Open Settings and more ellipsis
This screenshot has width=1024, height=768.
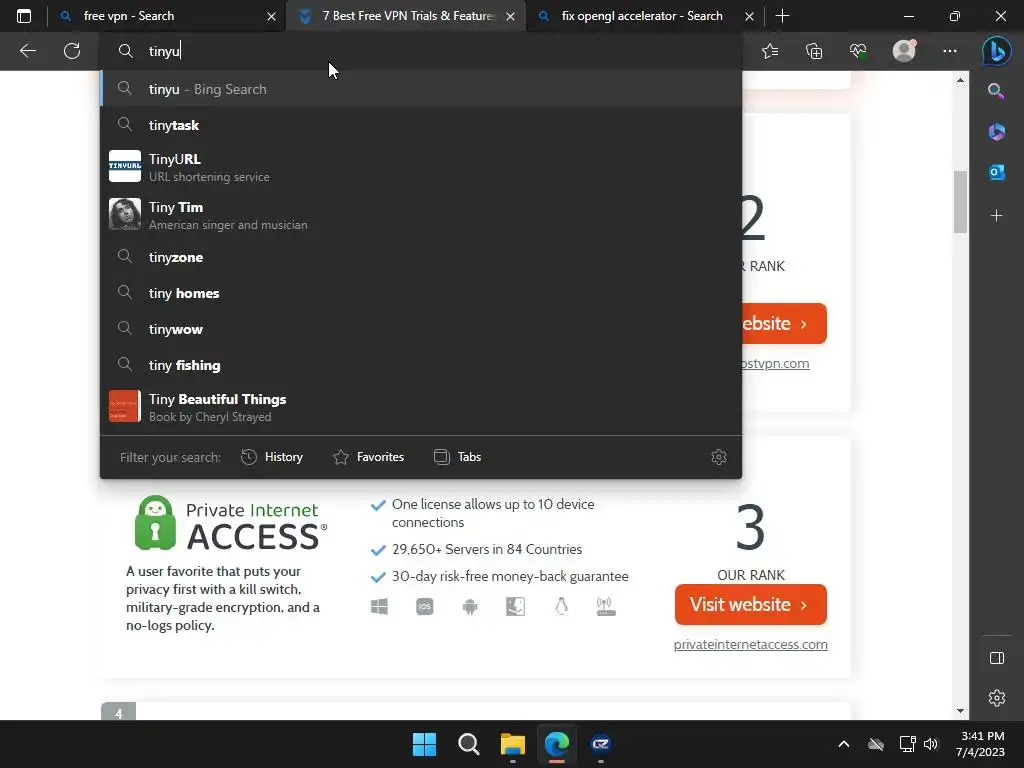tap(950, 51)
